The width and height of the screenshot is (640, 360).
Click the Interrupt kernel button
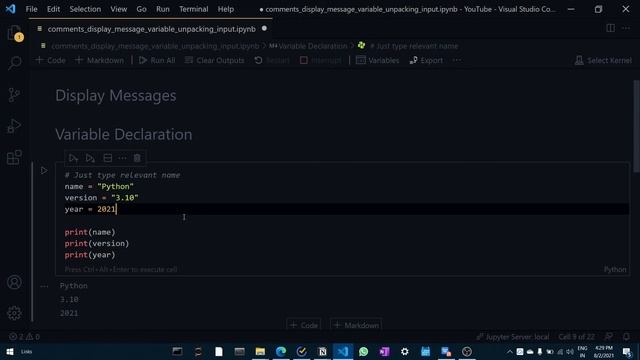pyautogui.click(x=320, y=60)
